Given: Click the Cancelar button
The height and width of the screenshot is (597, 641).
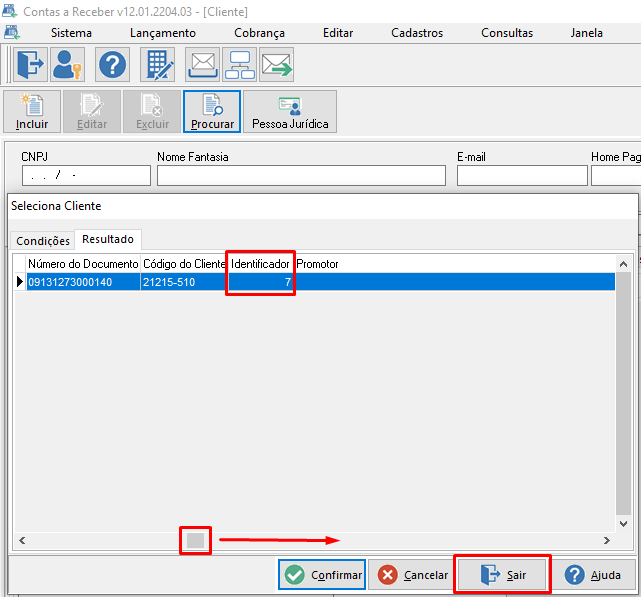Looking at the screenshot, I should point(412,575).
